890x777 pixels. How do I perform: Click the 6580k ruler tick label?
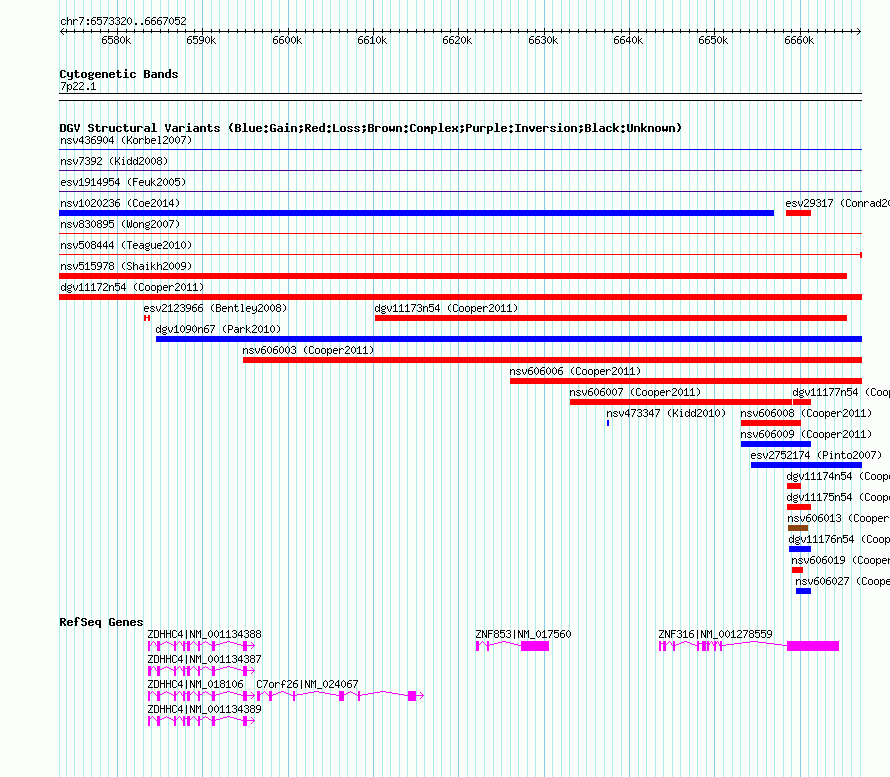[x=116, y=40]
